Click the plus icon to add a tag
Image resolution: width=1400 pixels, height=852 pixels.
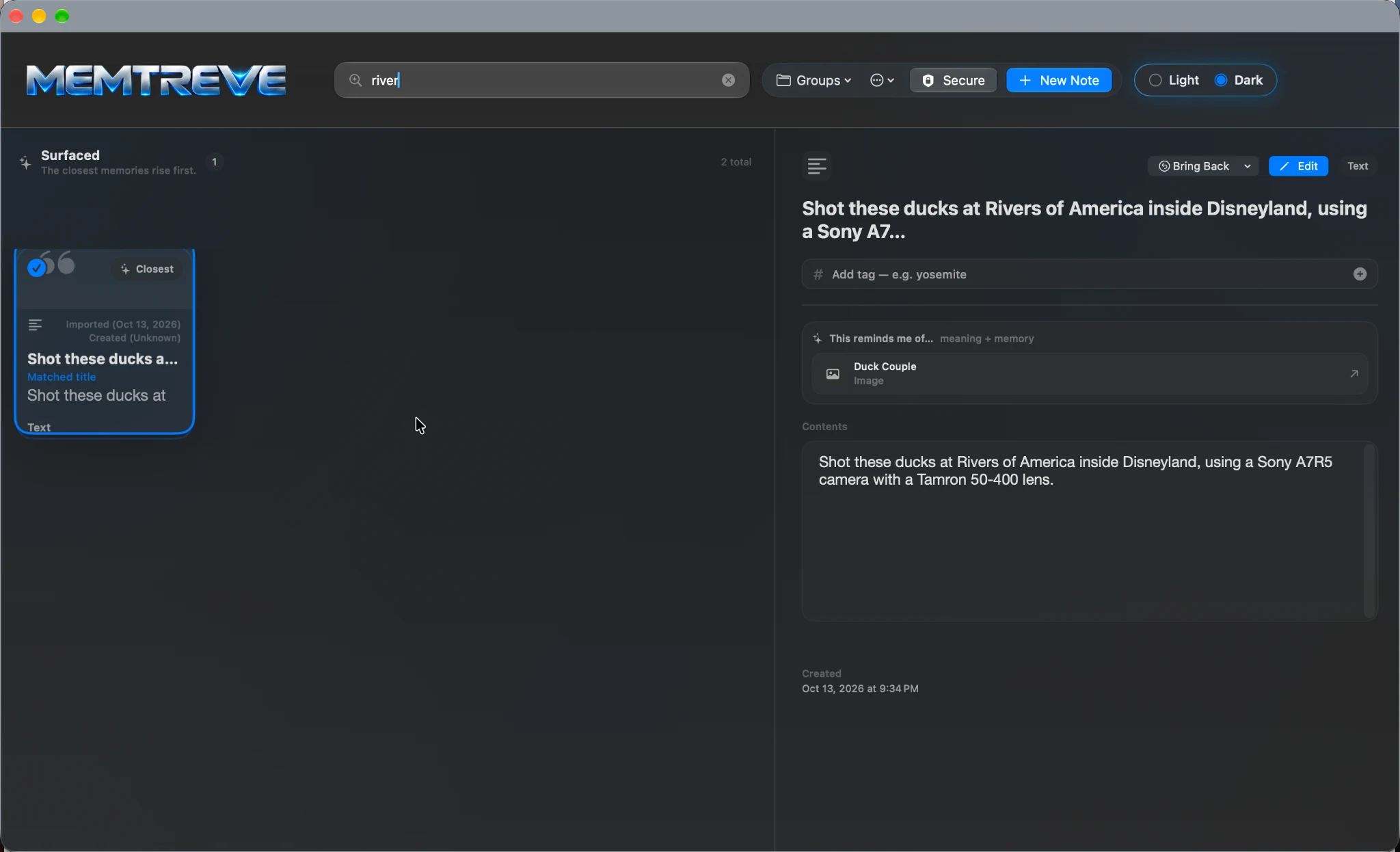1360,274
